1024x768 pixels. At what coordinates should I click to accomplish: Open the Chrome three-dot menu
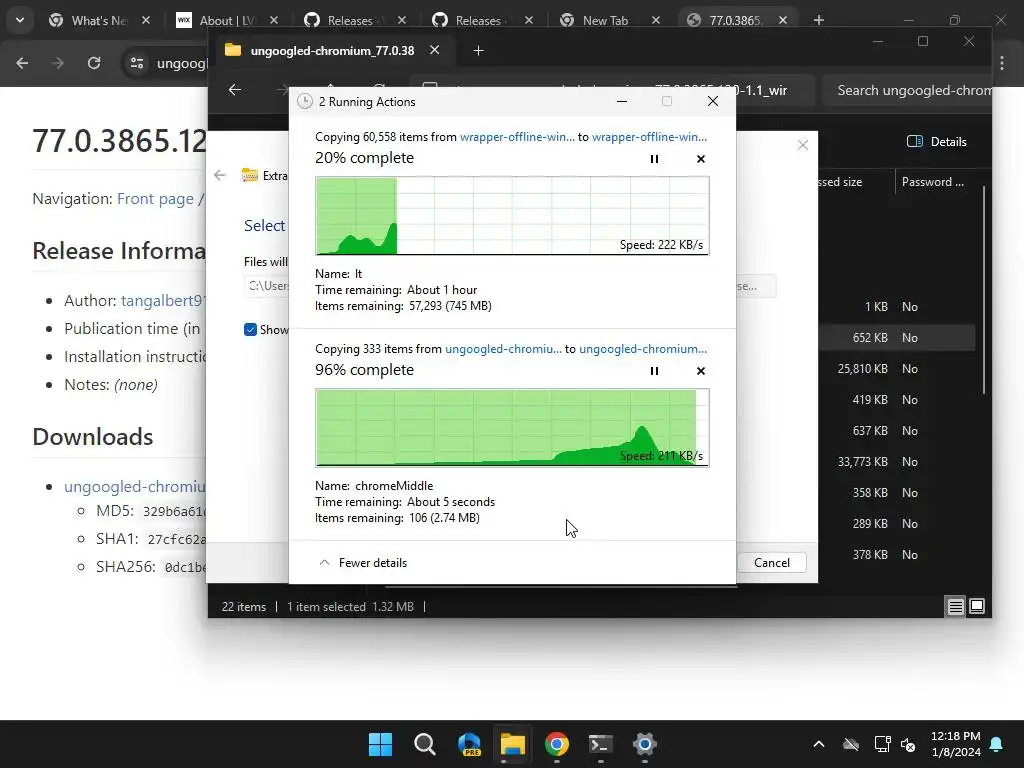click(x=1002, y=63)
